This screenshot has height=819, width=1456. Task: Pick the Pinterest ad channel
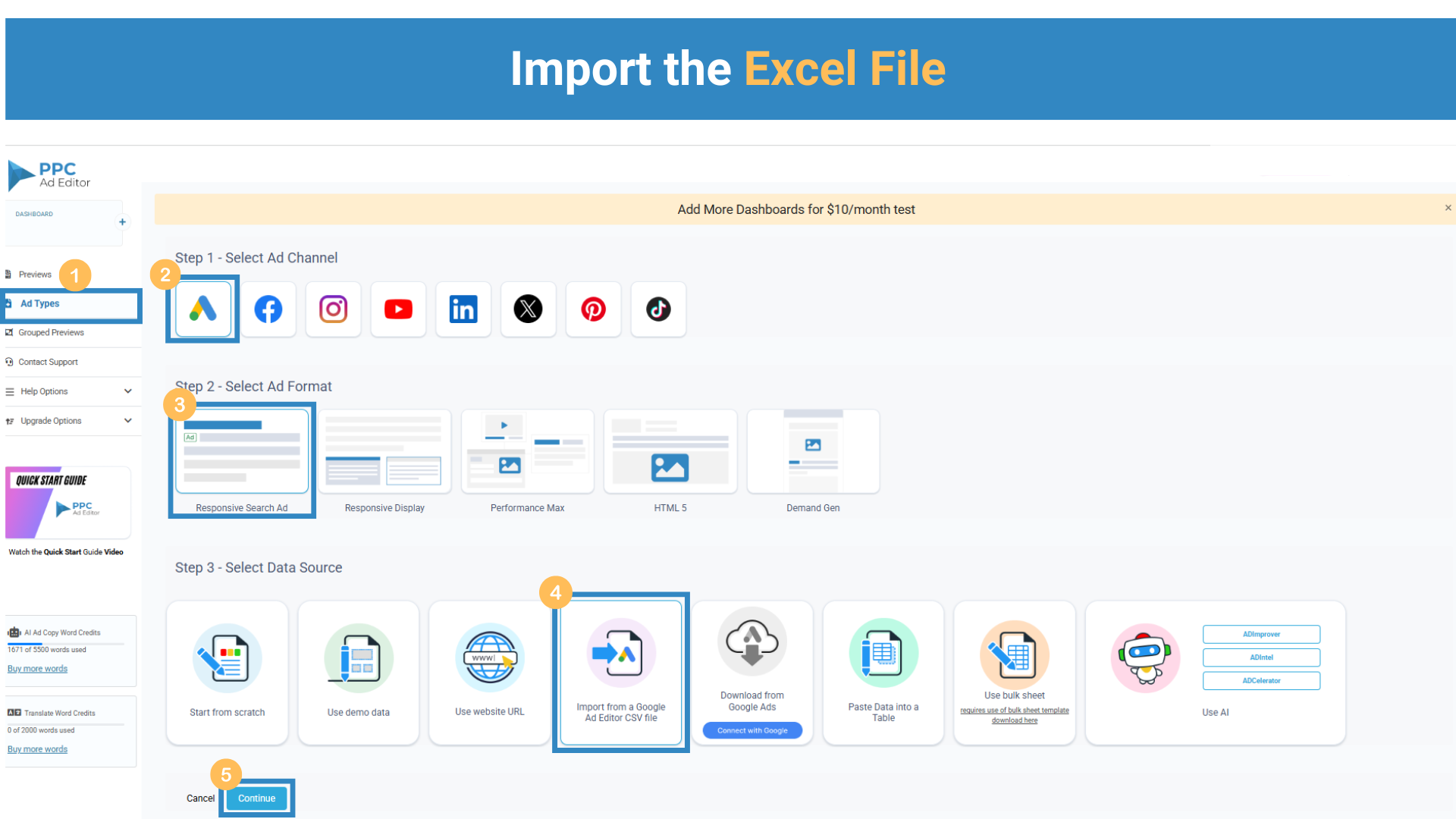click(593, 309)
